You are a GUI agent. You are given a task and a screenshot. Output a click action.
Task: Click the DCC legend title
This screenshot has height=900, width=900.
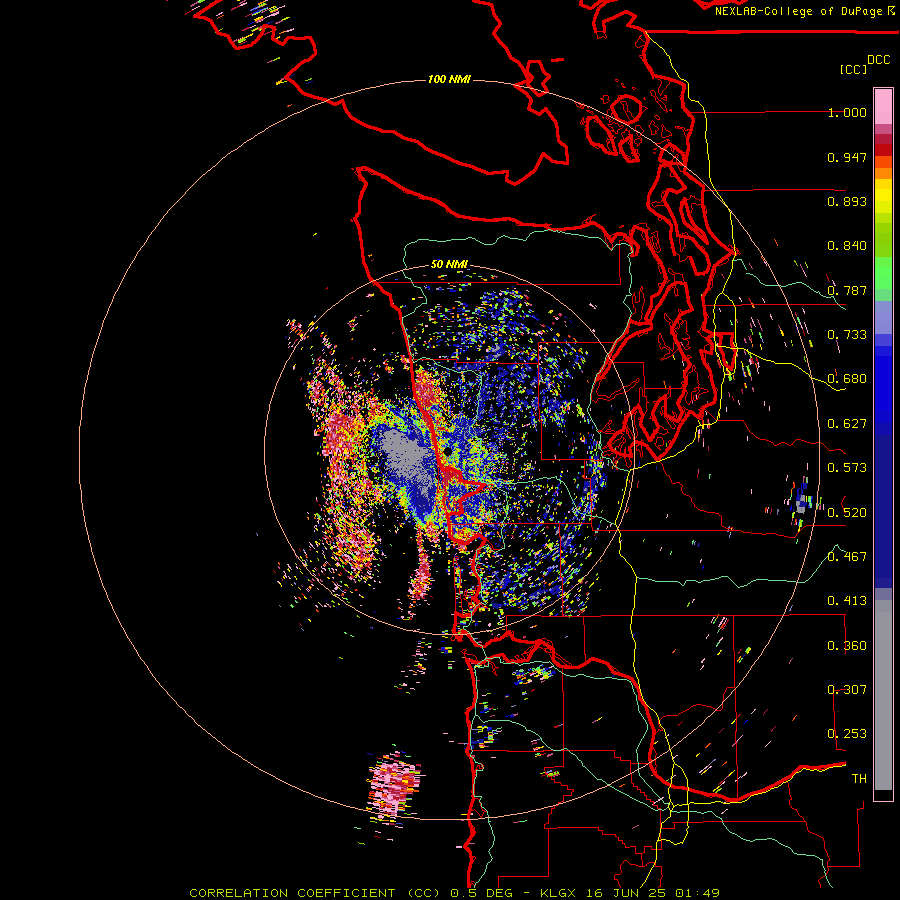pos(878,60)
